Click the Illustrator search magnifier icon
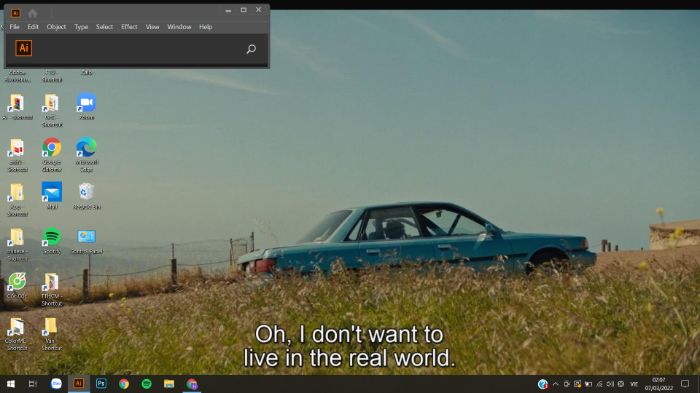700x393 pixels. pyautogui.click(x=251, y=49)
